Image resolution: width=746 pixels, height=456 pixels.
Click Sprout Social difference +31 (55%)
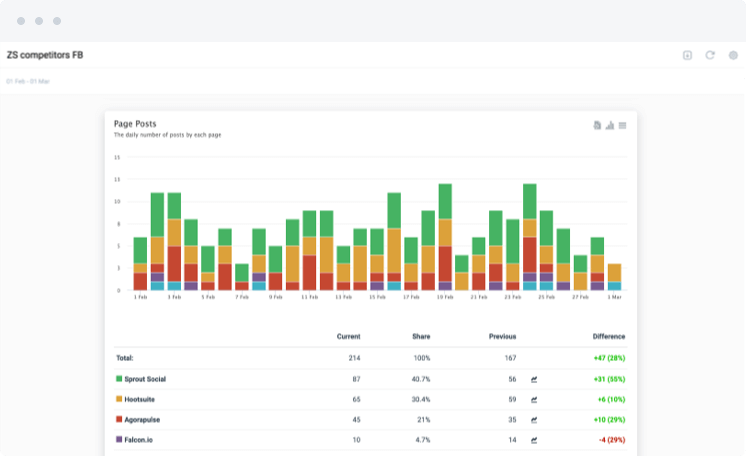[609, 379]
